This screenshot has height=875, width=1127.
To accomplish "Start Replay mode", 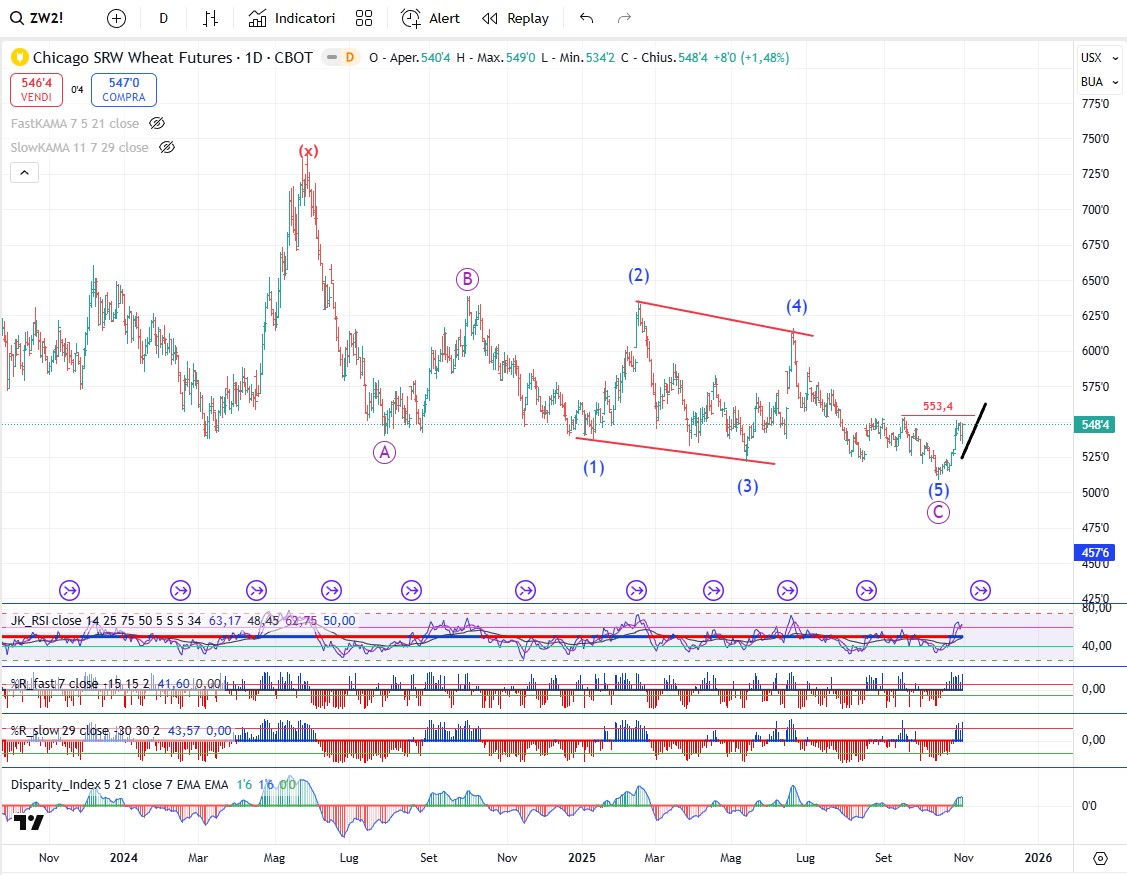I will click(515, 18).
